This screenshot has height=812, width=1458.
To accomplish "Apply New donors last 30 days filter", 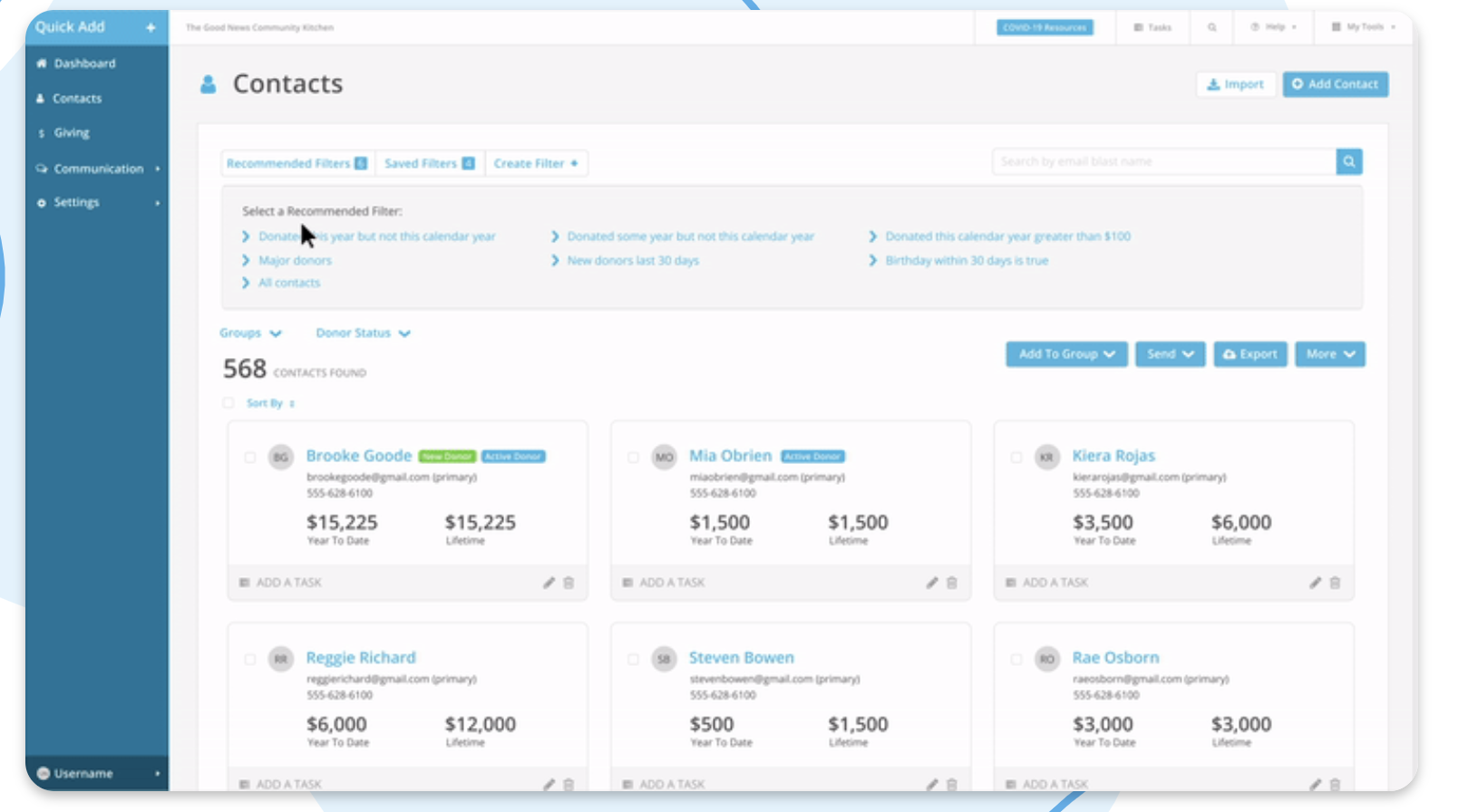I will 633,260.
